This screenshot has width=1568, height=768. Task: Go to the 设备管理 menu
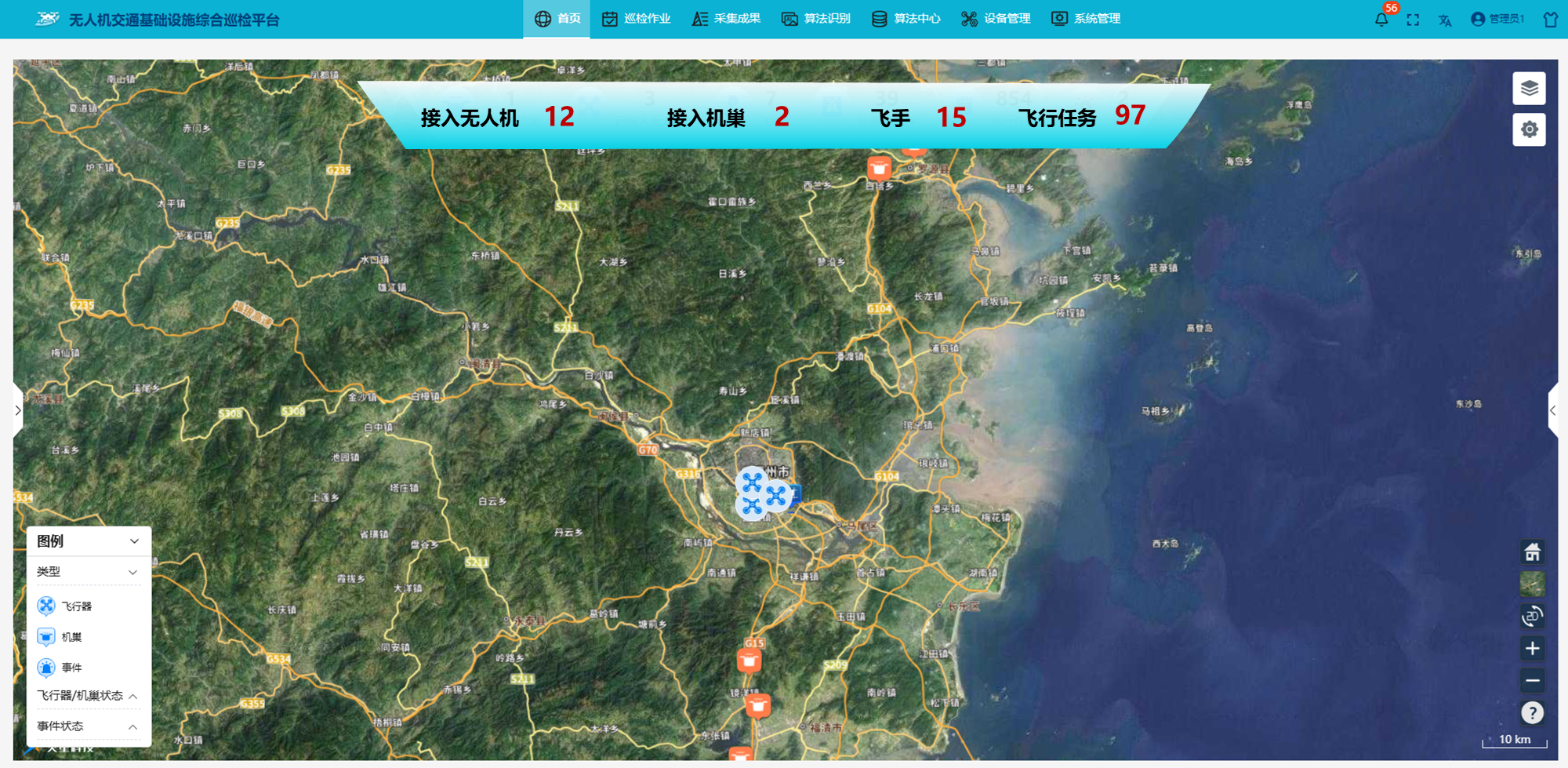[x=996, y=19]
